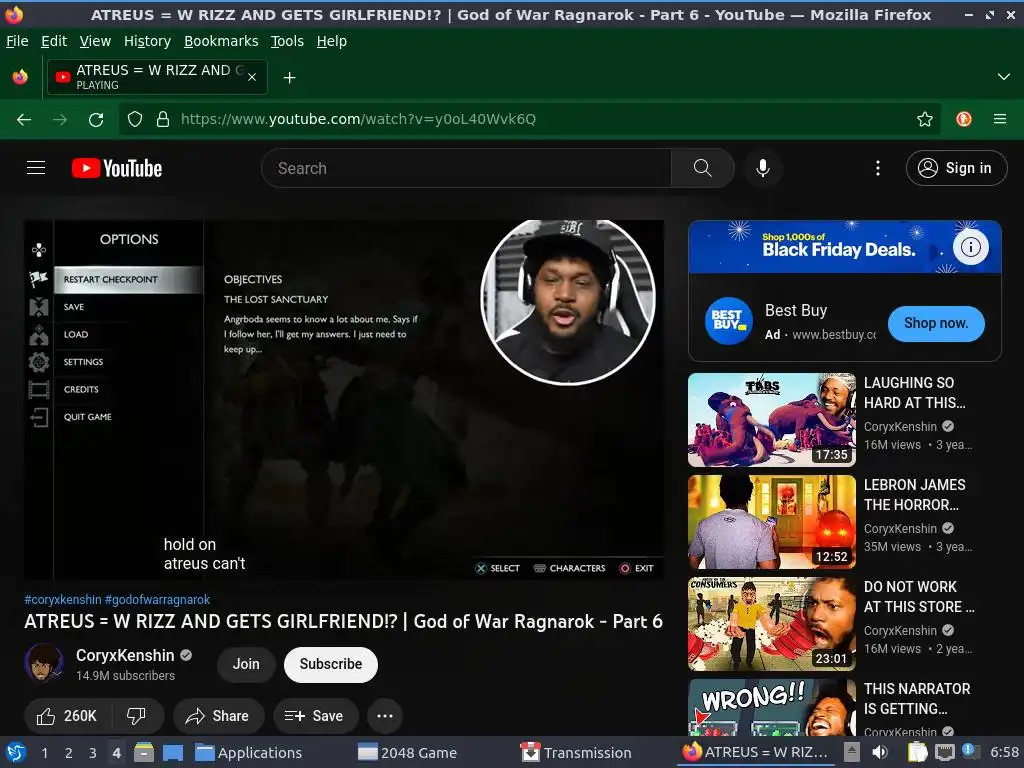Viewport: 1024px width, 768px height.
Task: Click the Join membership button
Action: [x=246, y=664]
